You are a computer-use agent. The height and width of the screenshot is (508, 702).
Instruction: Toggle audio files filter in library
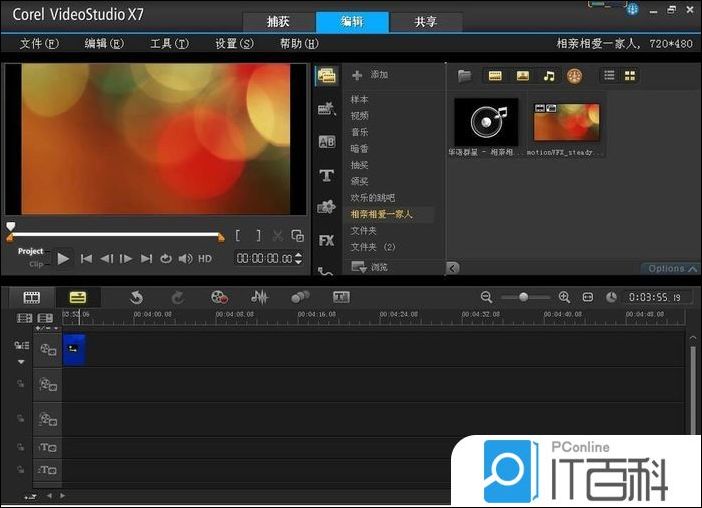pos(548,76)
